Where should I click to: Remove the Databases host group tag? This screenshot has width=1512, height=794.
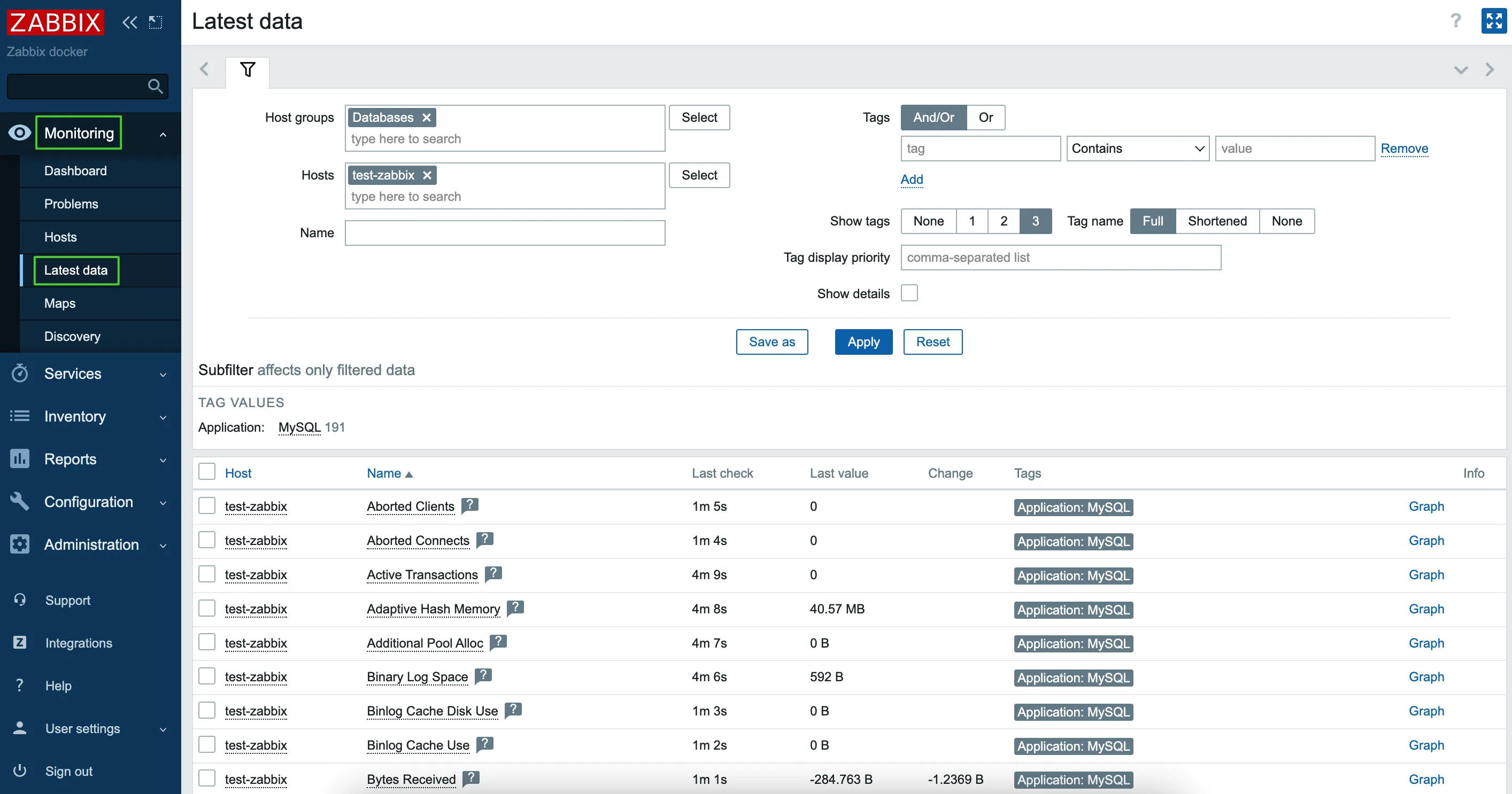427,117
